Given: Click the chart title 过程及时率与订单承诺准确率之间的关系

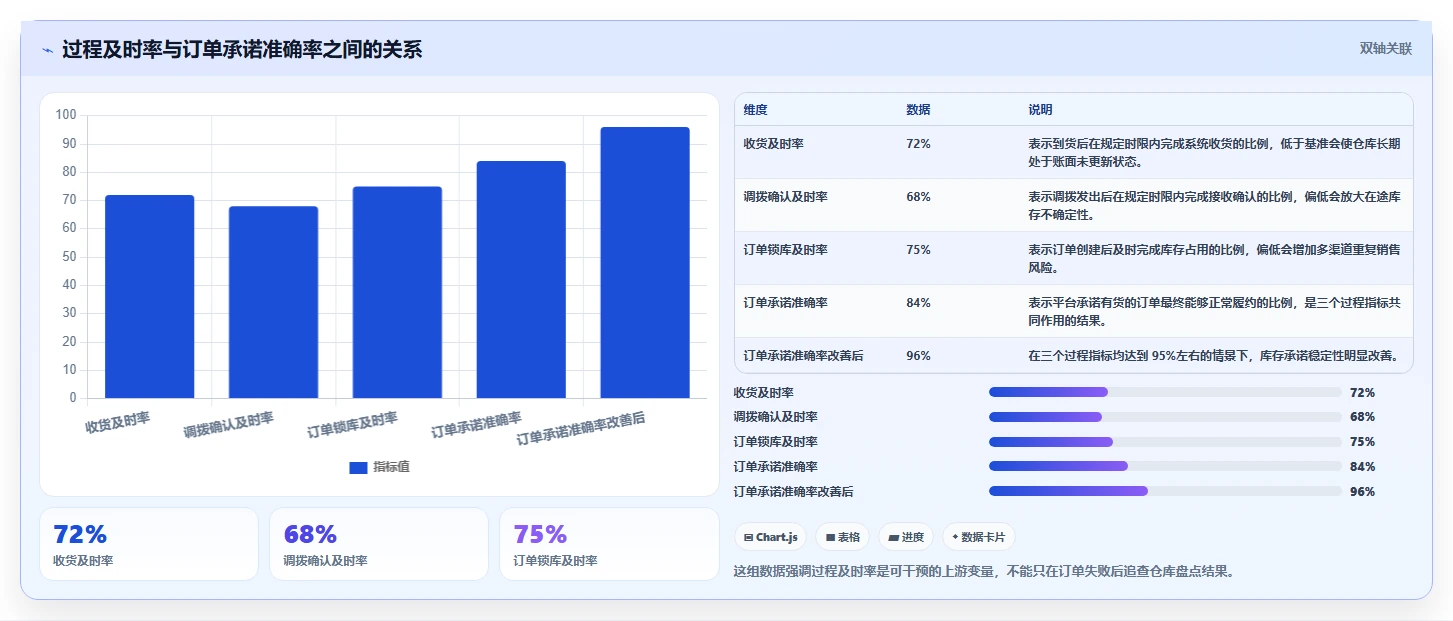Looking at the screenshot, I should click(242, 50).
